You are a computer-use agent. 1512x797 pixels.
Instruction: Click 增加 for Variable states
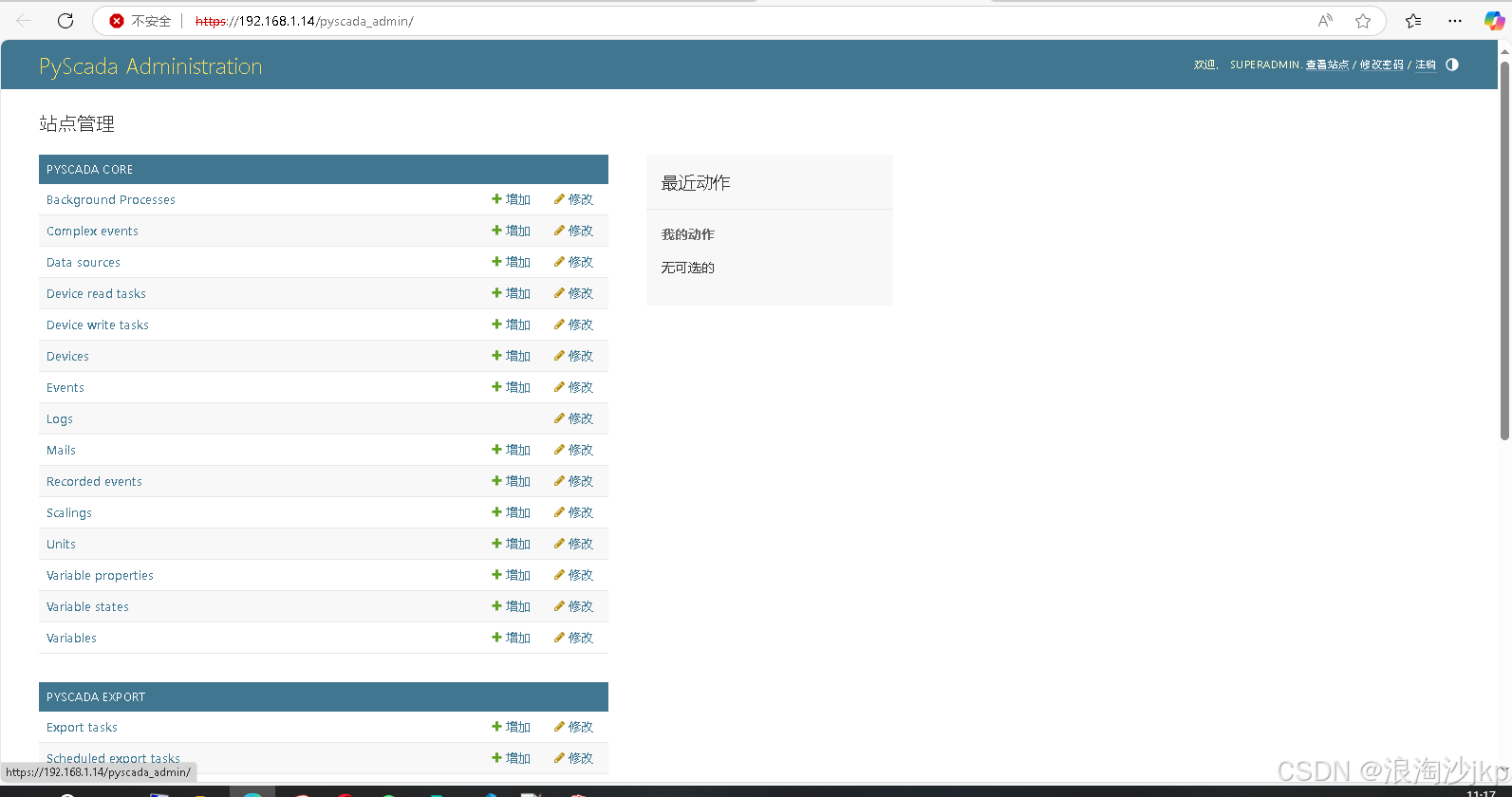click(x=511, y=606)
